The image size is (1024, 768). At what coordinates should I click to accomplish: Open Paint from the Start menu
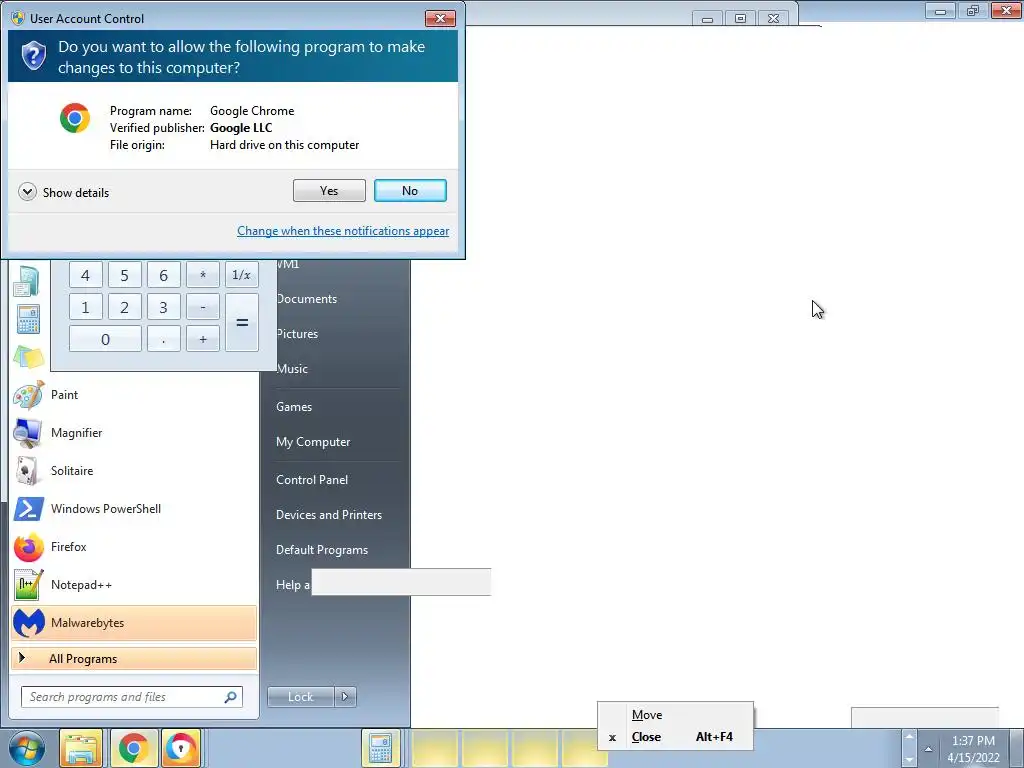coord(134,395)
